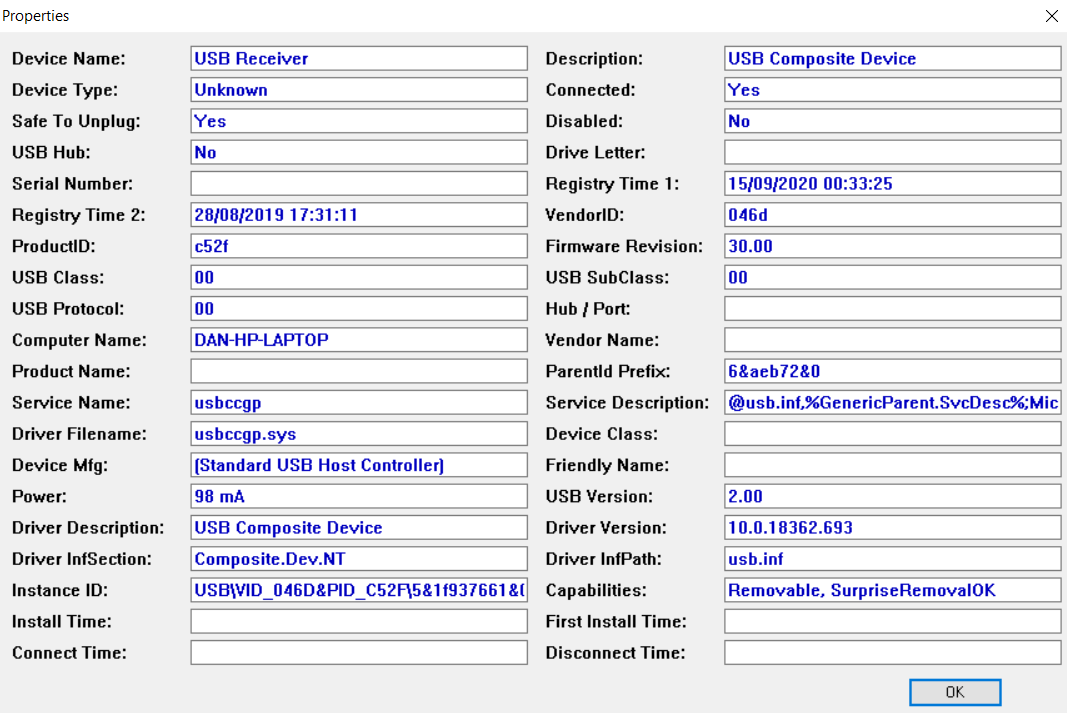
Task: Click the Capabilities field
Action: coord(892,591)
